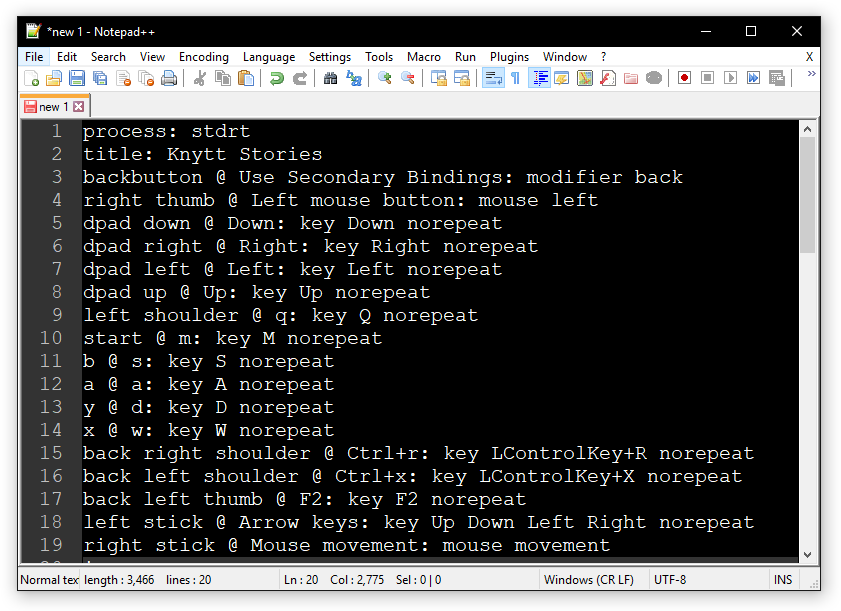The image size is (841, 611).
Task: Open the Macro menu
Action: coord(424,57)
